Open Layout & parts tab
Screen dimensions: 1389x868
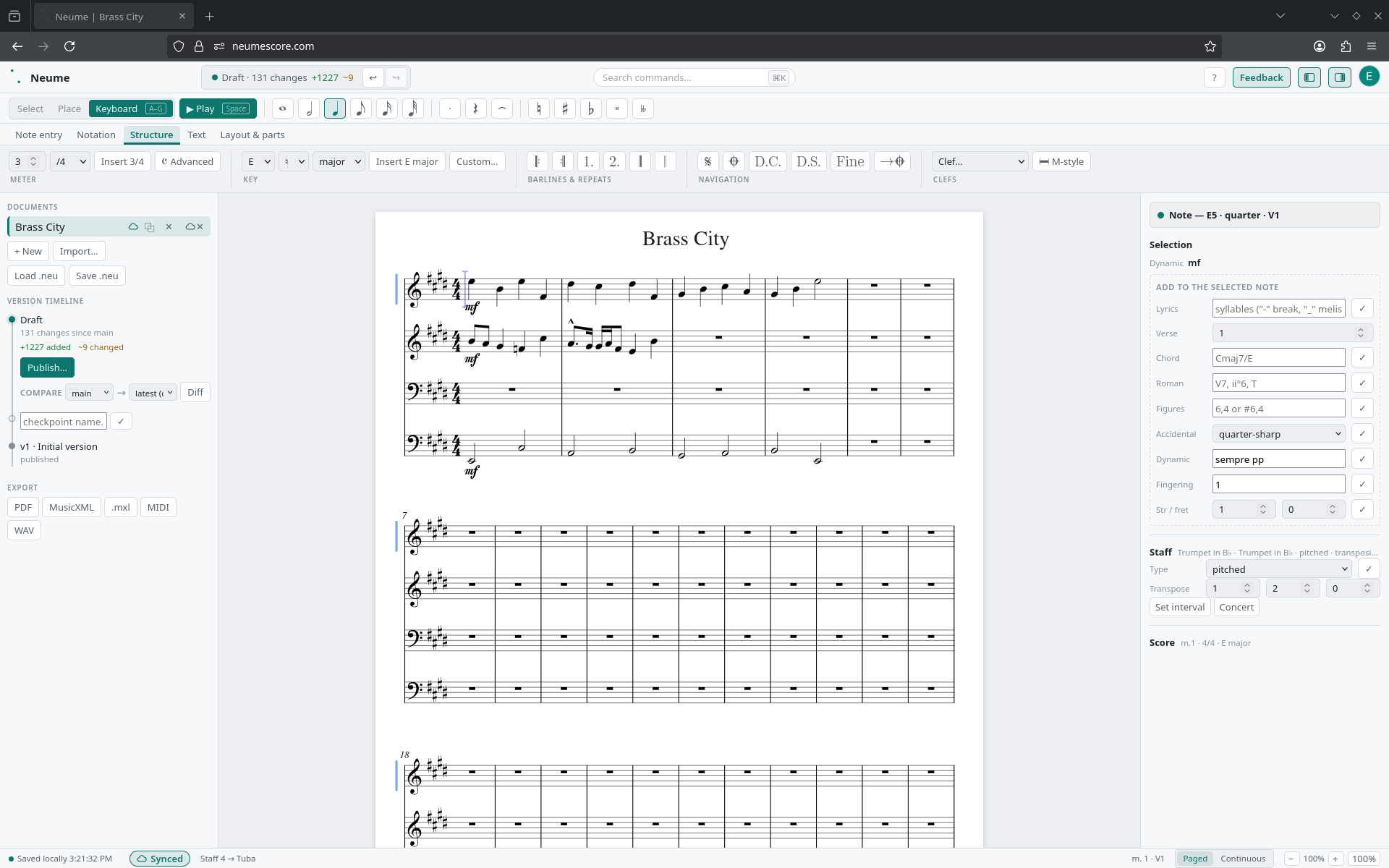(x=252, y=135)
